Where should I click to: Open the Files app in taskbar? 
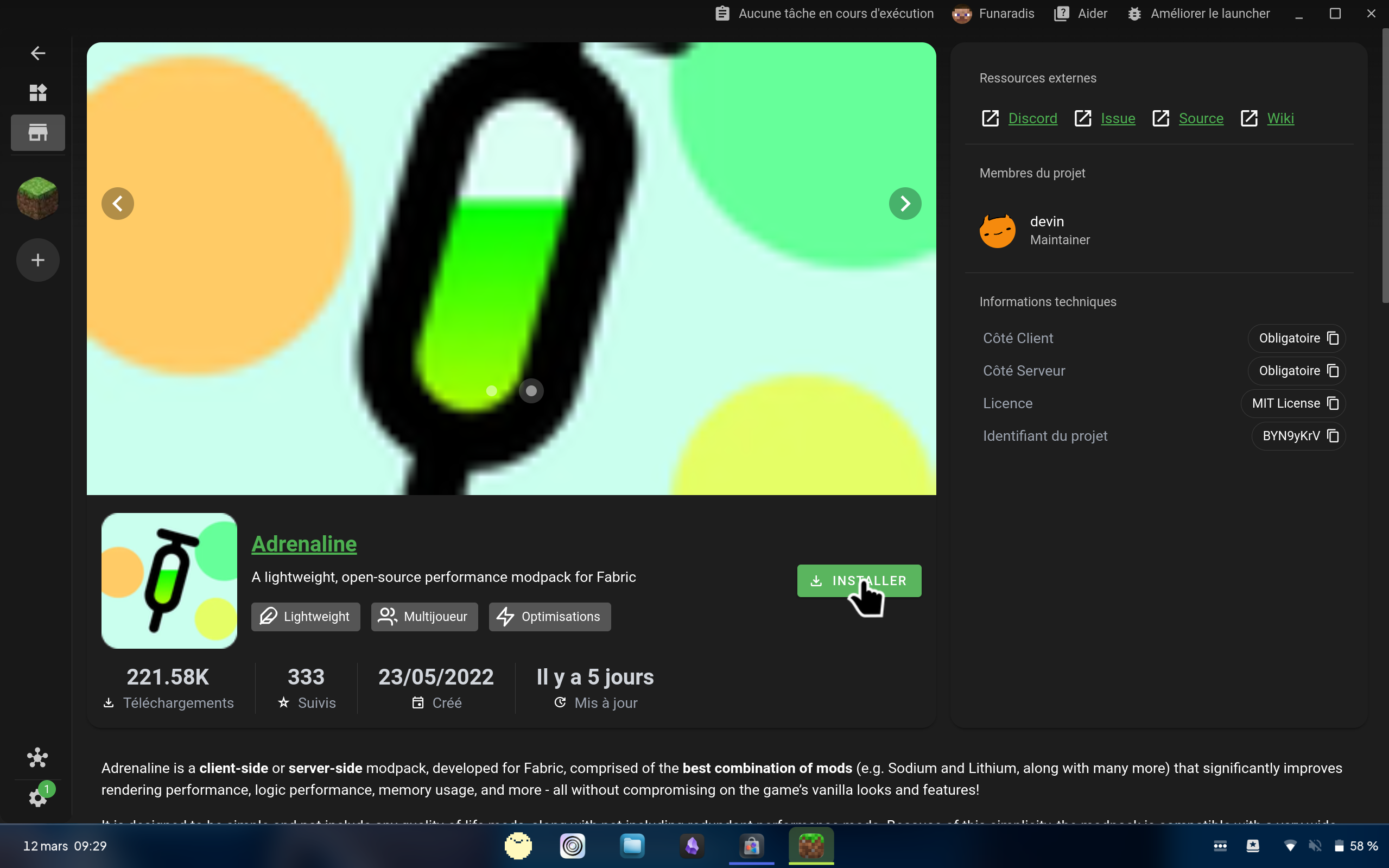632,846
